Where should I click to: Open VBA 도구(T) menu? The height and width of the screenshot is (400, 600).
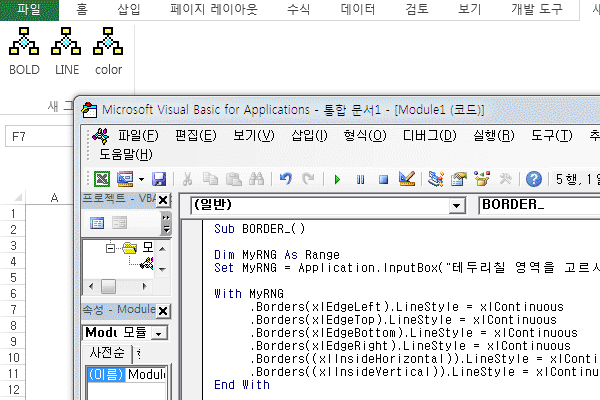(x=551, y=136)
